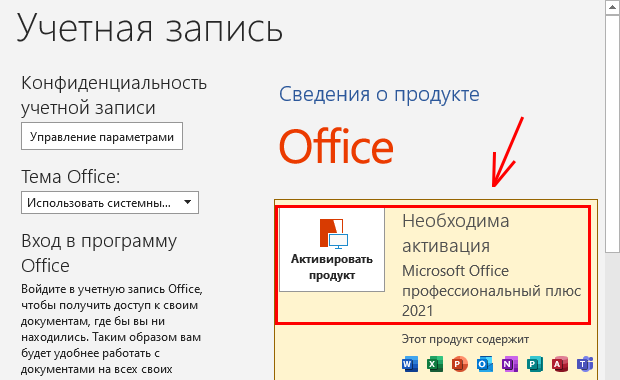This screenshot has width=620, height=380.
Task: Click the PowerPoint app icon
Action: pyautogui.click(x=459, y=364)
